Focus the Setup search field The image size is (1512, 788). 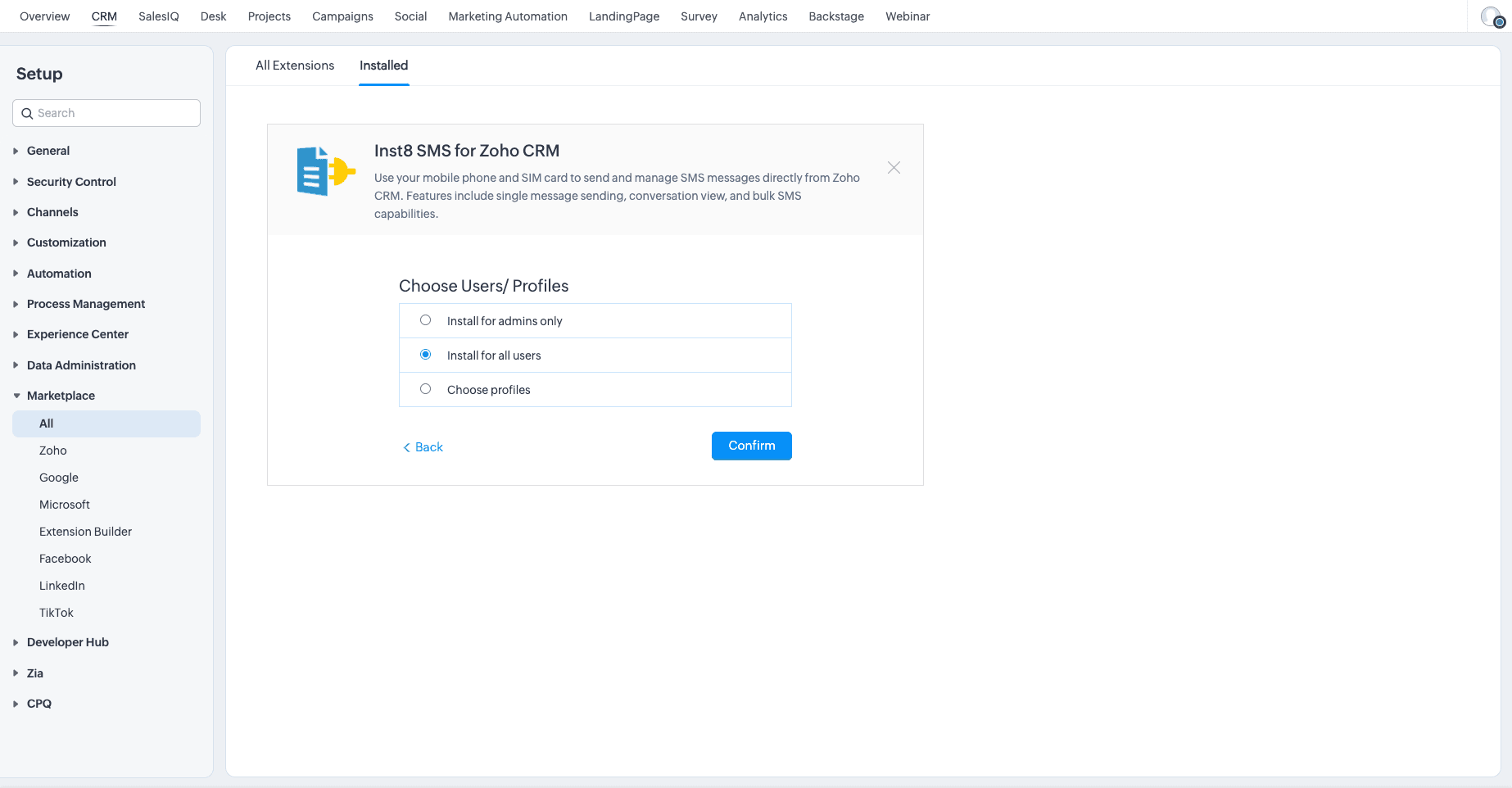point(106,113)
